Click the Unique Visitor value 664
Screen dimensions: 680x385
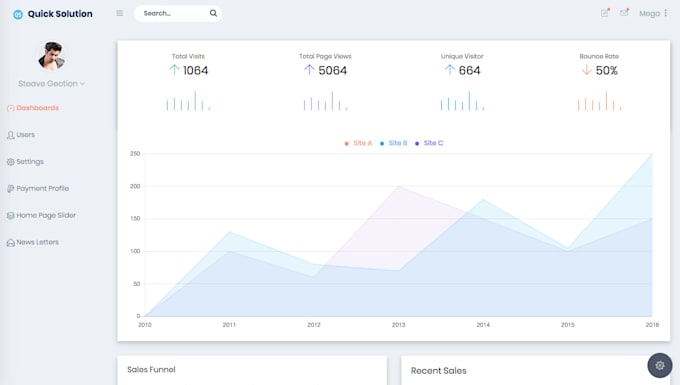click(x=470, y=71)
